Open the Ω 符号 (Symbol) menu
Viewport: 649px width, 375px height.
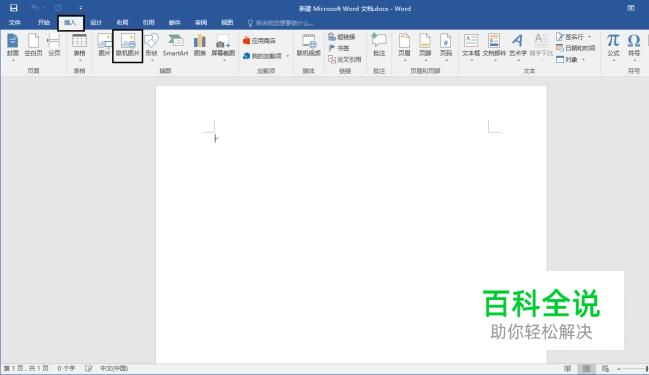tap(634, 47)
